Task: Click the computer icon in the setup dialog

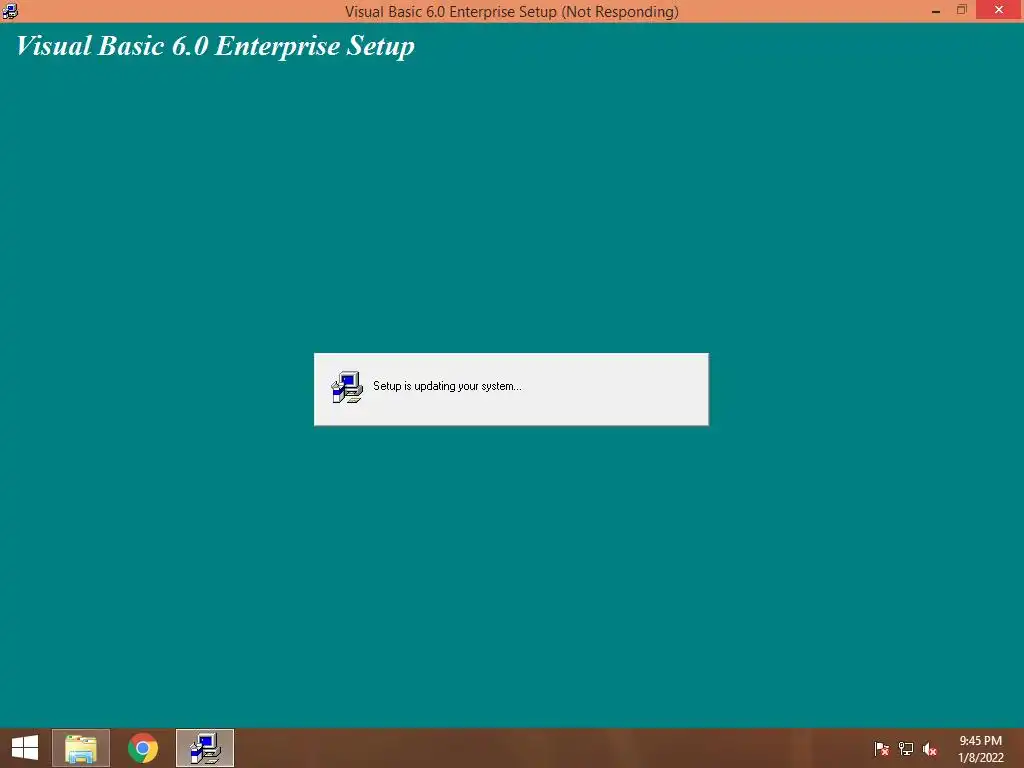Action: point(347,387)
